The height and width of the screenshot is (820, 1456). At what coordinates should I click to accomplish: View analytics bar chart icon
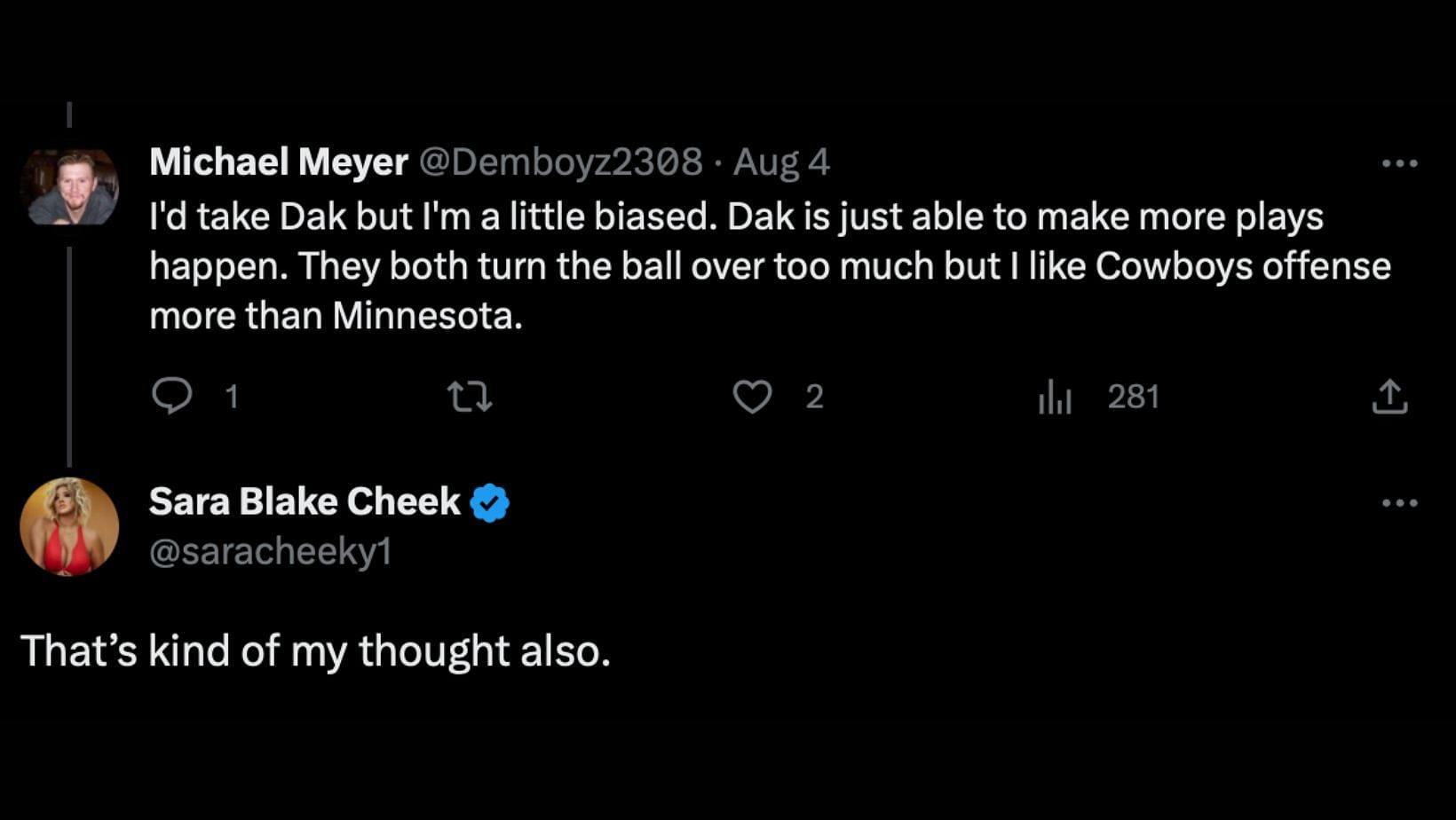[x=1055, y=397]
